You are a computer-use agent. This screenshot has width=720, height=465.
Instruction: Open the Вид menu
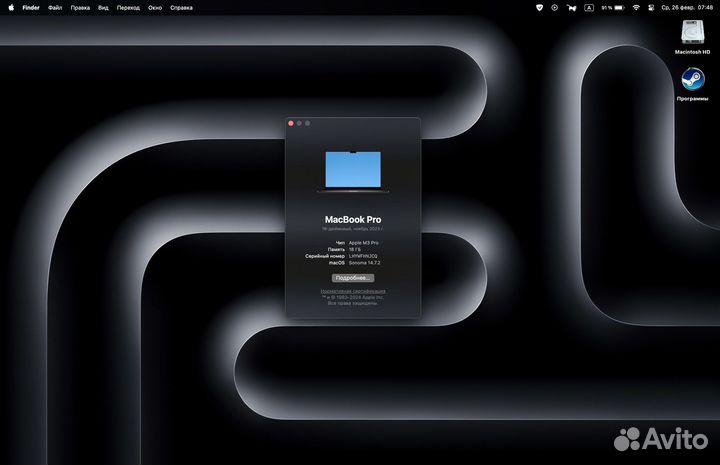point(103,6)
